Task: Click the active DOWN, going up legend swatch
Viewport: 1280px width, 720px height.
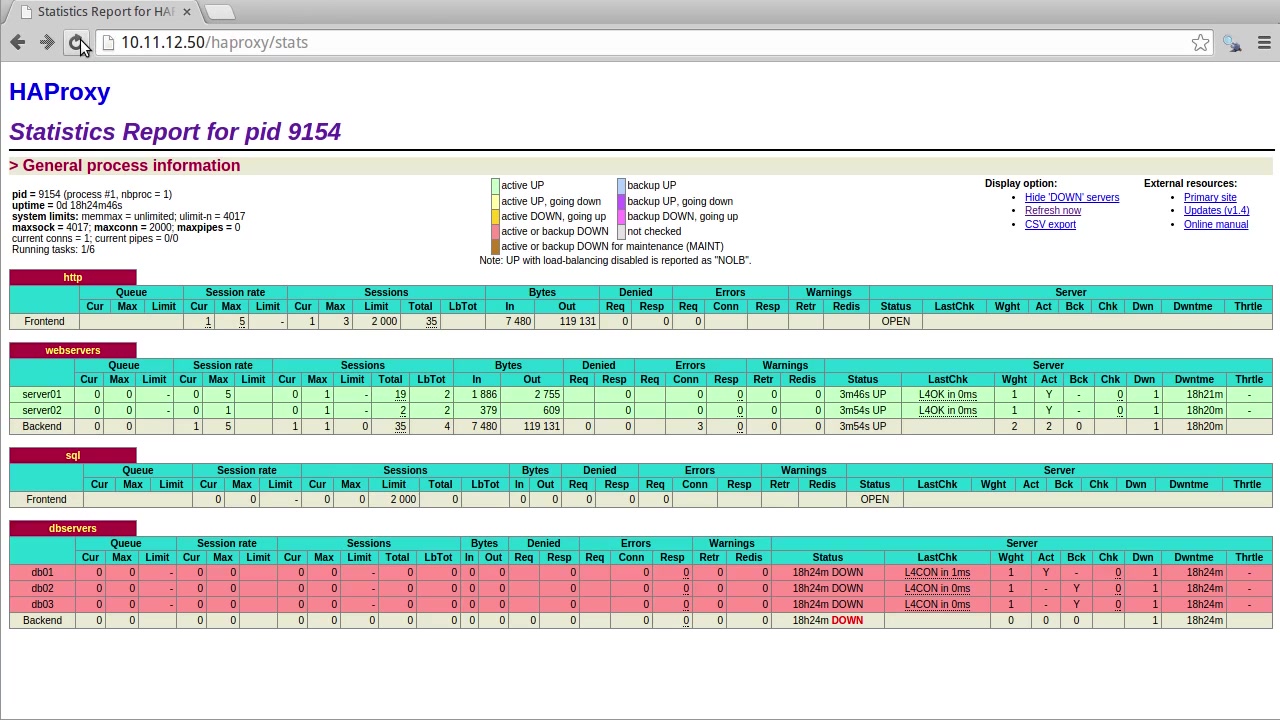Action: pos(495,216)
